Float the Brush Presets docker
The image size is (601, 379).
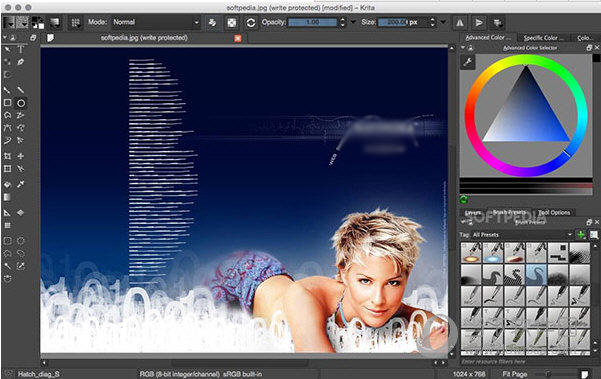tap(589, 222)
